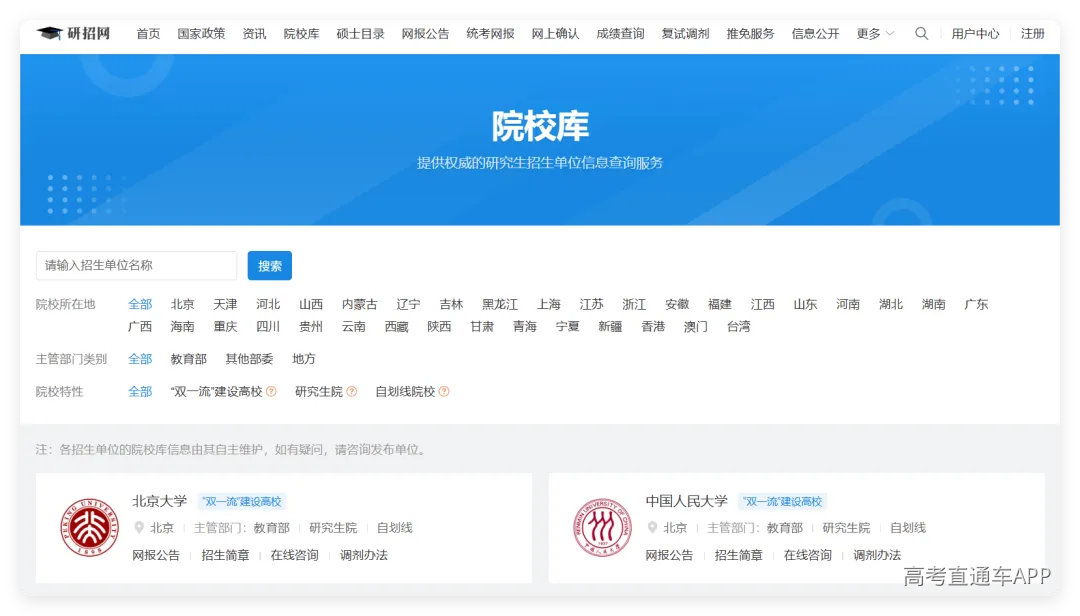Screen dimensions: 1080x616
Task: Click help icon beside 研究生院 filter
Action: coord(351,391)
